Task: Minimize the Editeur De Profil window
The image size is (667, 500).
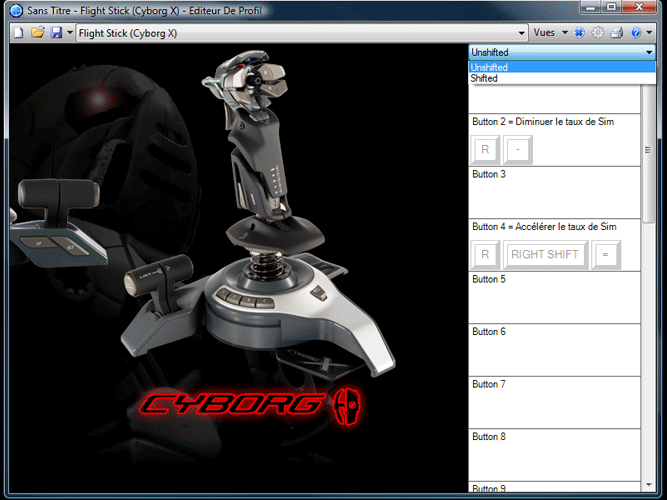Action: click(x=590, y=7)
